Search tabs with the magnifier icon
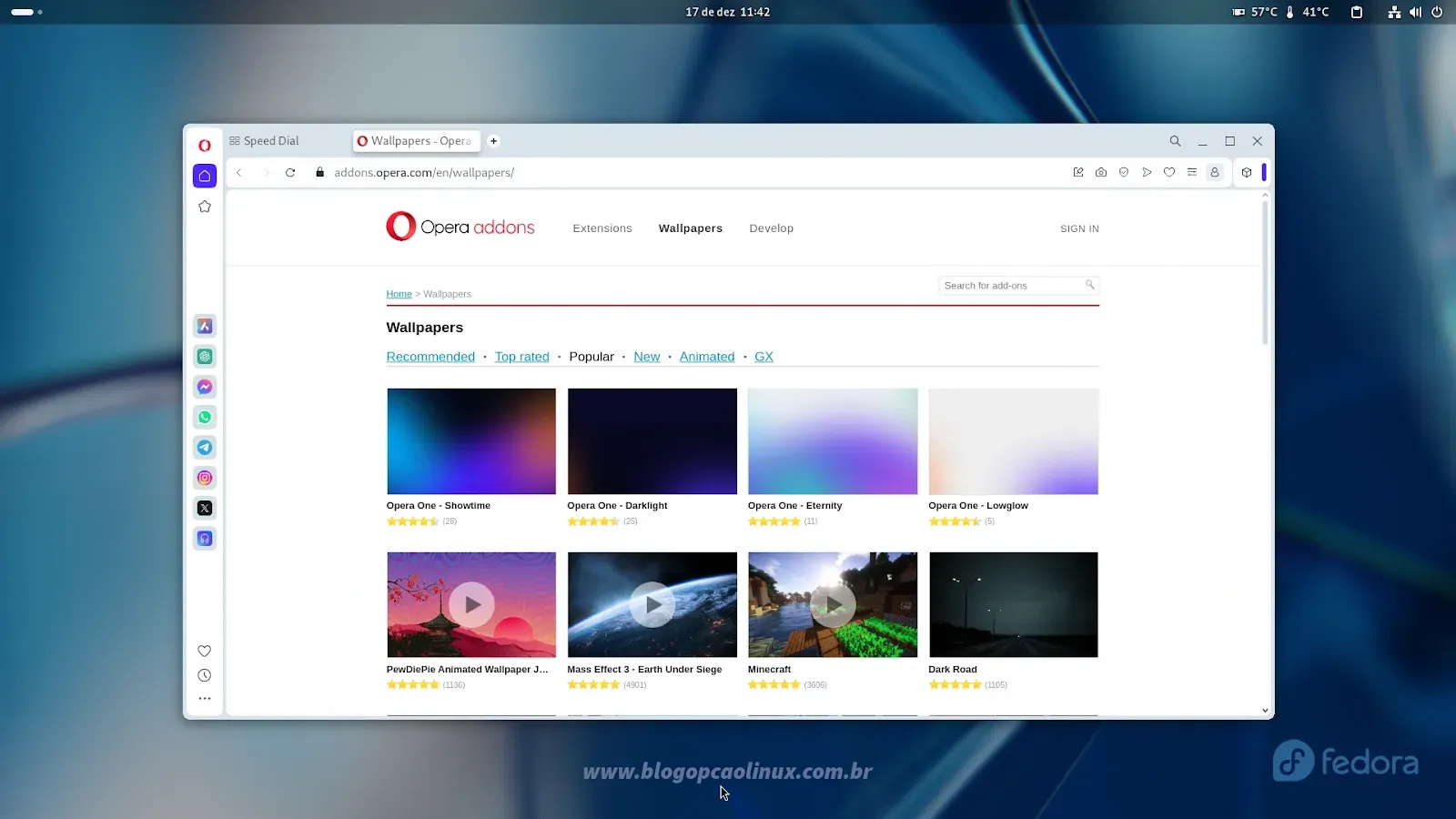The image size is (1456, 819). (x=1175, y=141)
